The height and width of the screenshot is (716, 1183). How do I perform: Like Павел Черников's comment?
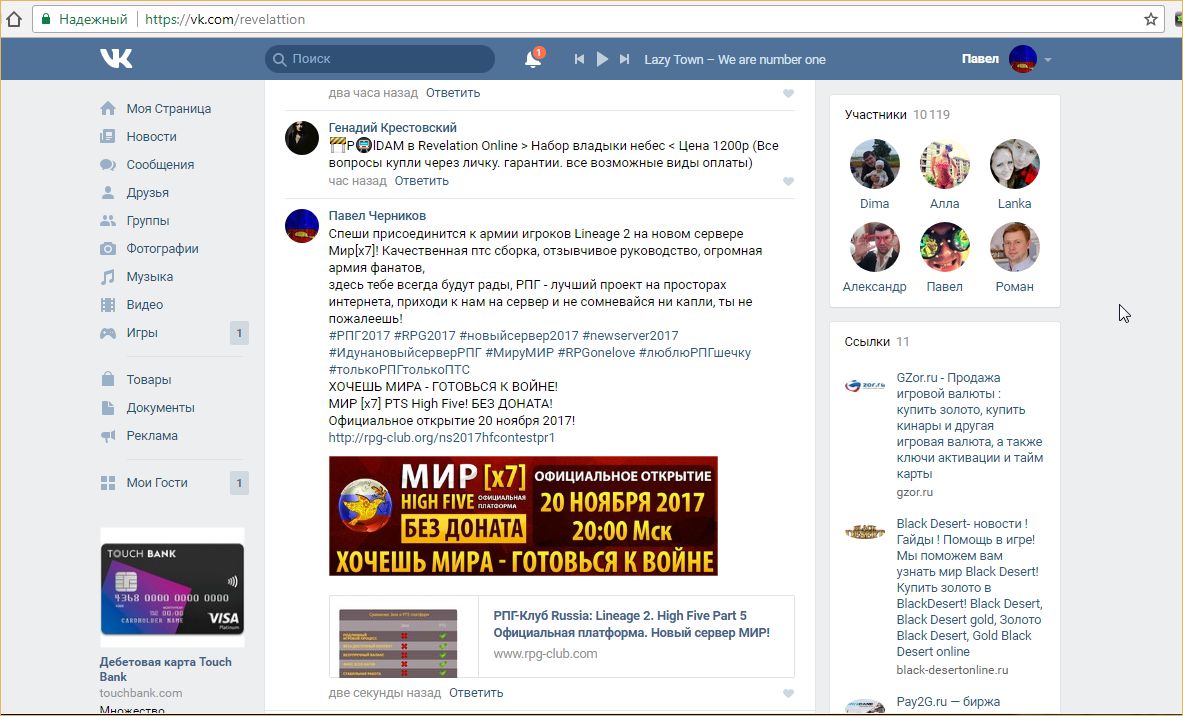(788, 693)
